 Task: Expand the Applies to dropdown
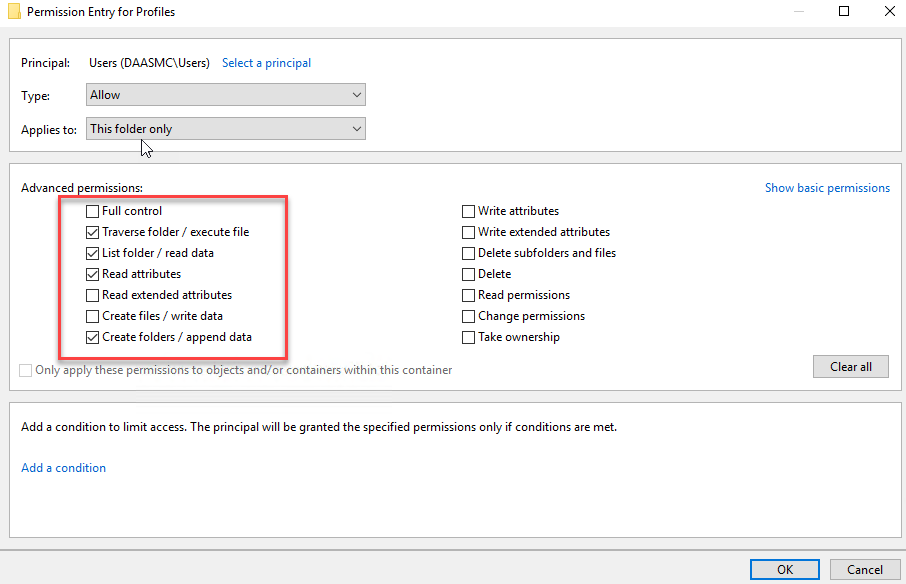(226, 129)
